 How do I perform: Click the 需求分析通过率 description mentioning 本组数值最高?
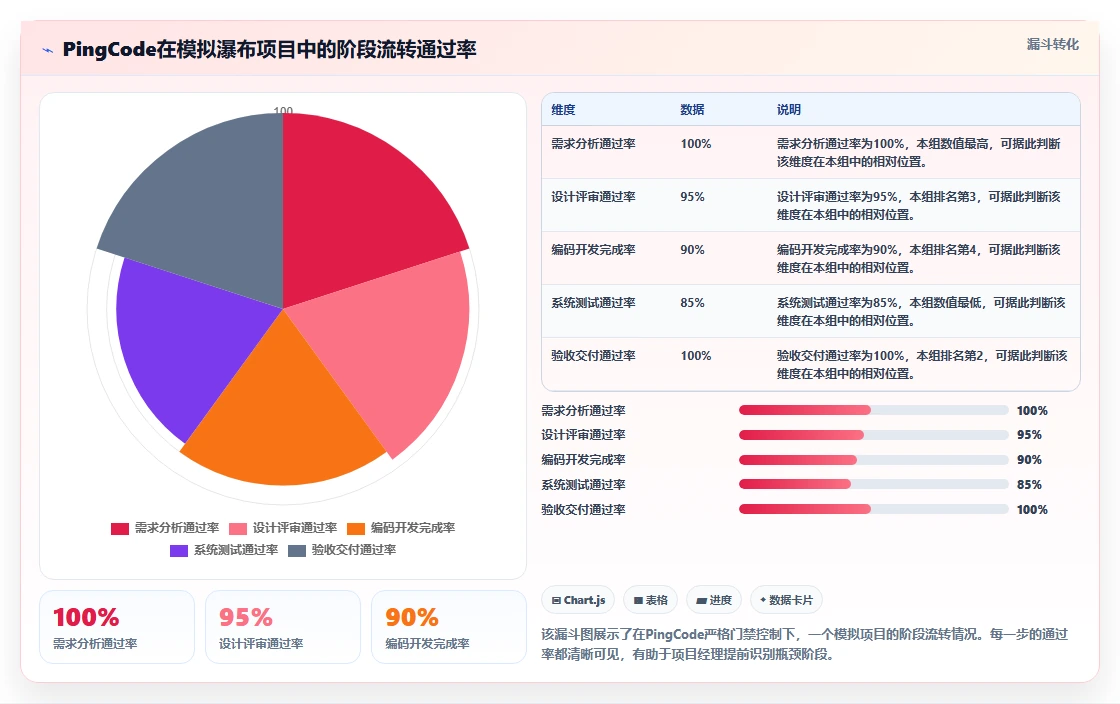(919, 152)
